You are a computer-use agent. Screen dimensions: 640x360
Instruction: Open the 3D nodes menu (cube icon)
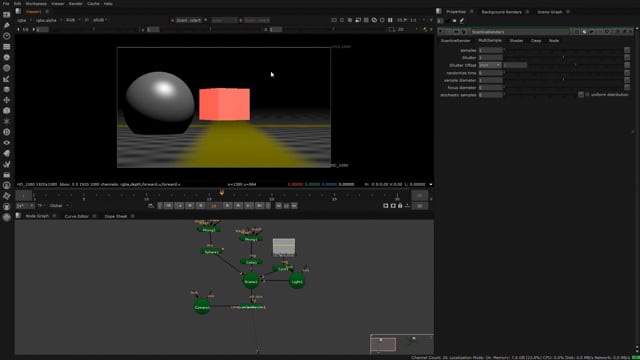pos(7,111)
